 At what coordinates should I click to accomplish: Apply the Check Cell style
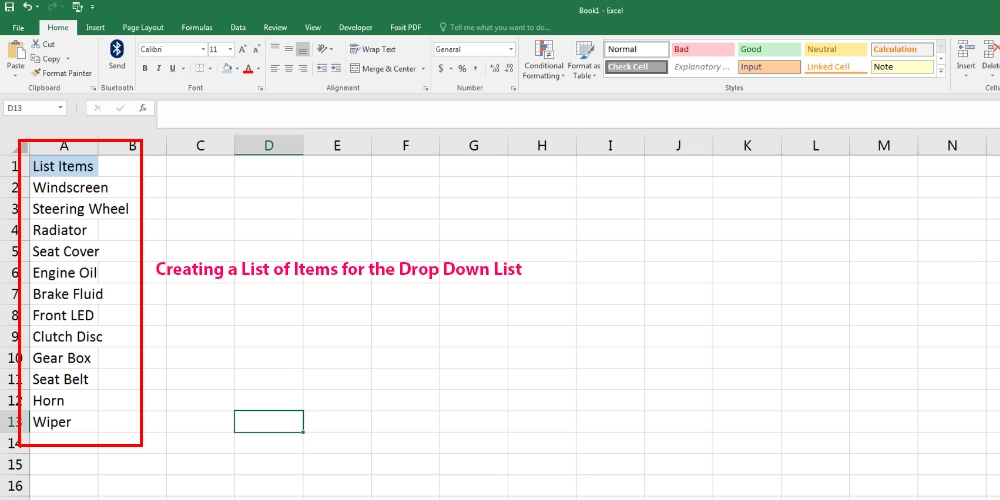(x=636, y=67)
